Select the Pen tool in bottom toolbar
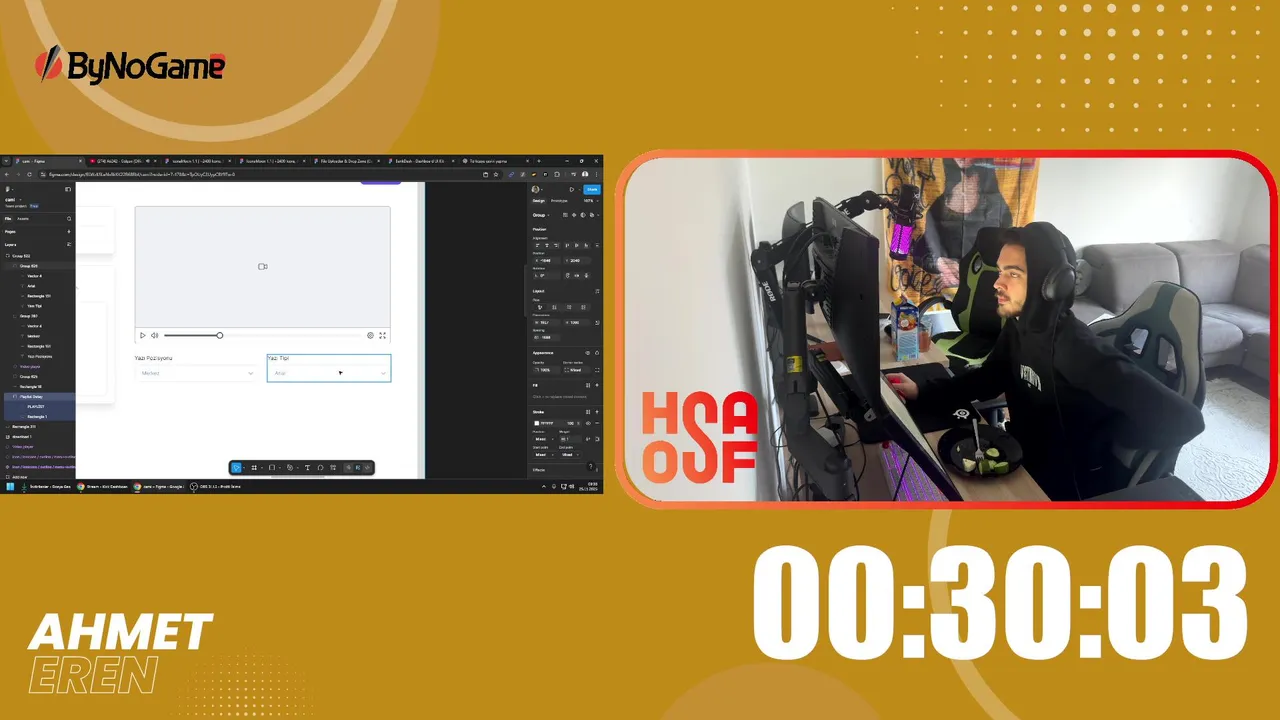The height and width of the screenshot is (720, 1280). [x=290, y=467]
